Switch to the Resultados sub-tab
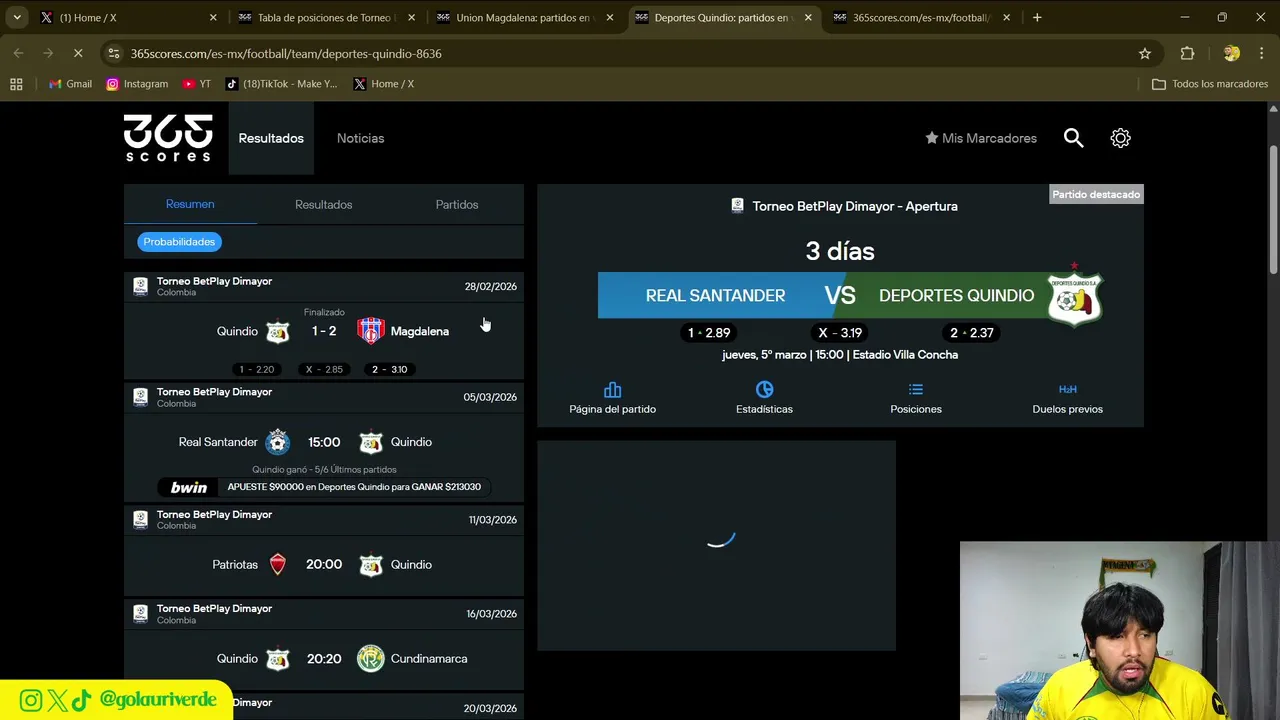1280x720 pixels. (323, 204)
